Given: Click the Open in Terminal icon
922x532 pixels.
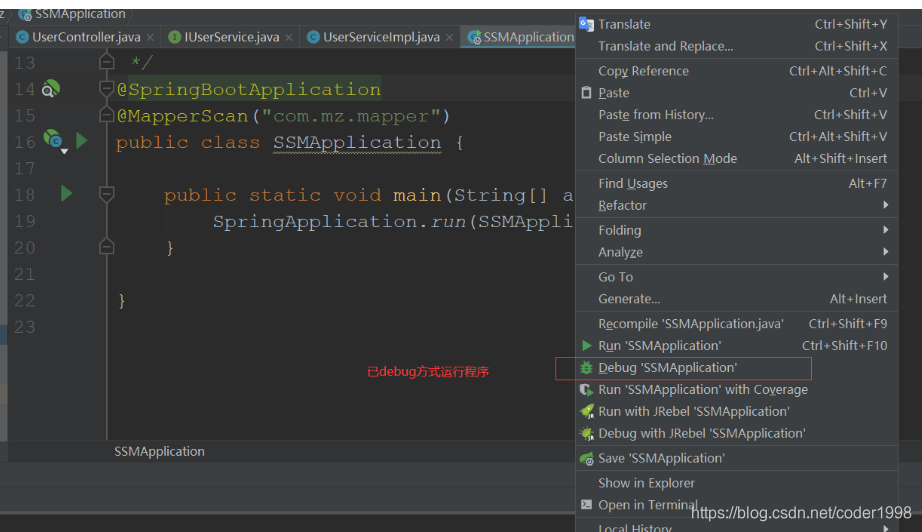Looking at the screenshot, I should point(586,504).
